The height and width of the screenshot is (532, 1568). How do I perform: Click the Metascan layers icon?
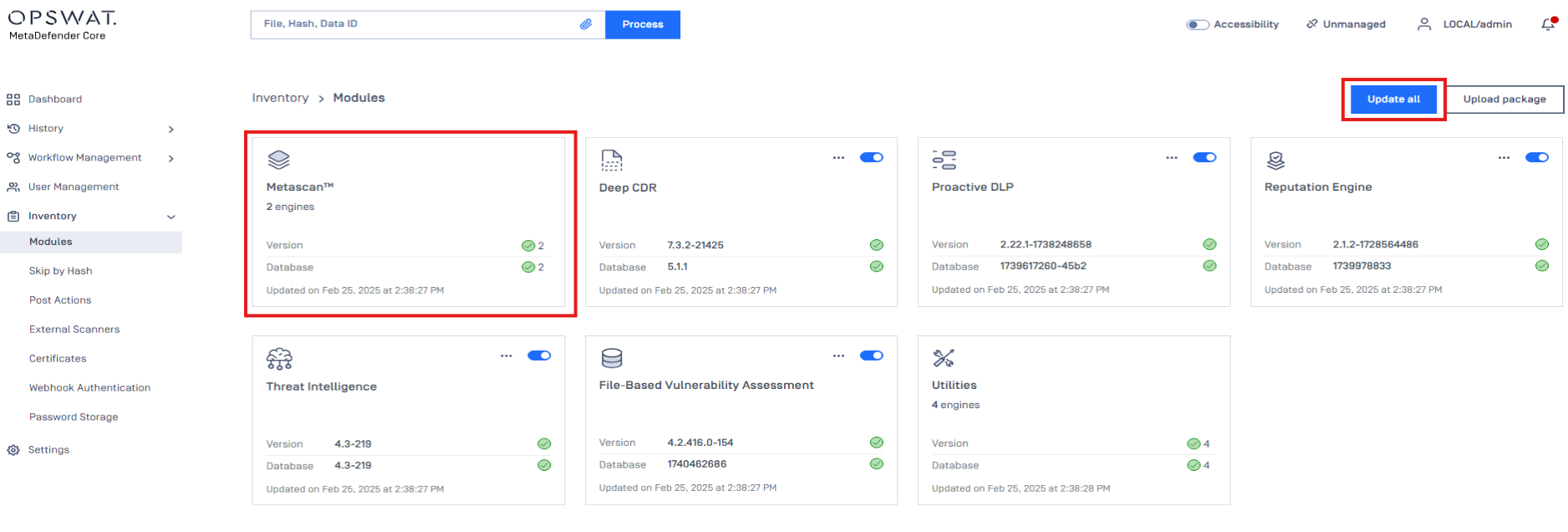(278, 159)
